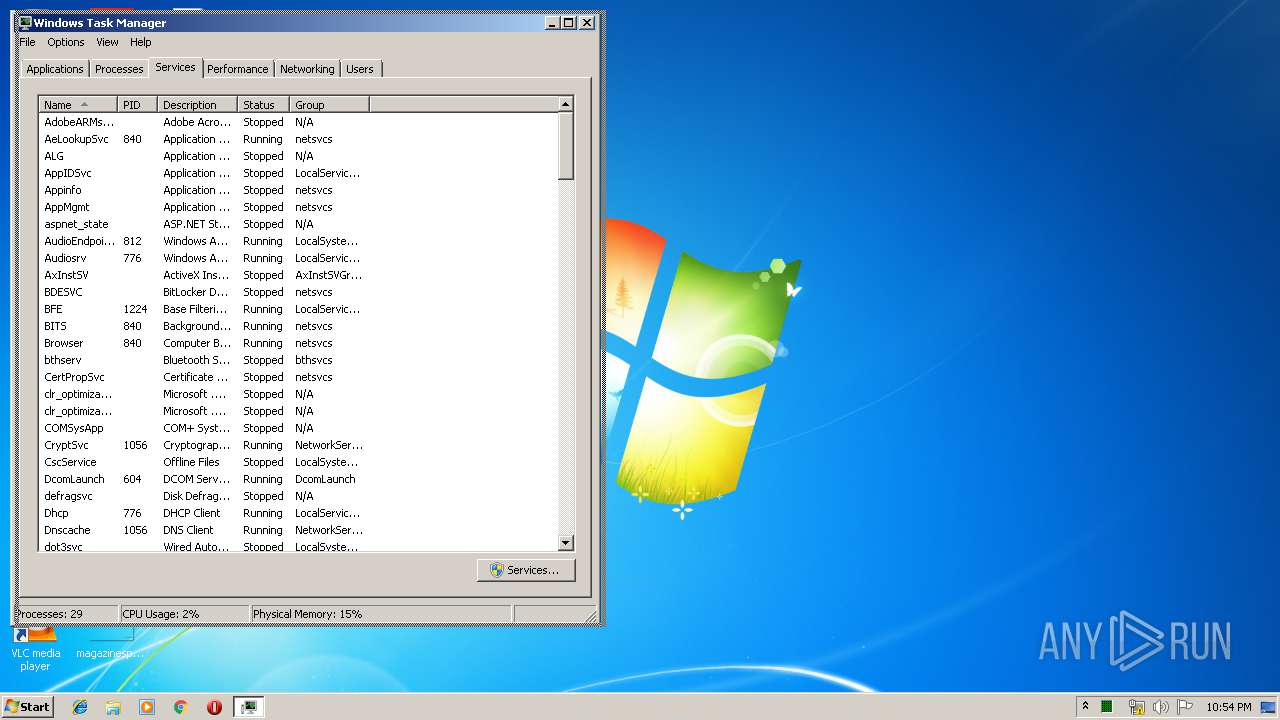This screenshot has height=720, width=1280.
Task: Open the Options menu
Action: click(x=66, y=42)
